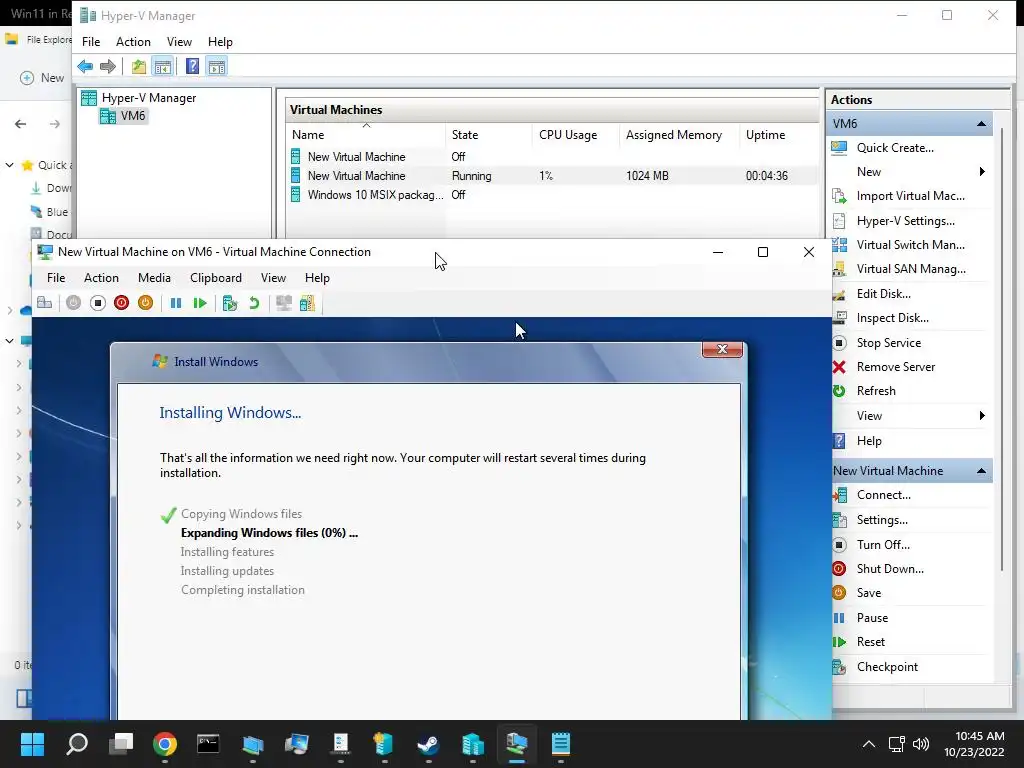
Task: Open File menu in Hyper-V Manager
Action: pos(91,42)
